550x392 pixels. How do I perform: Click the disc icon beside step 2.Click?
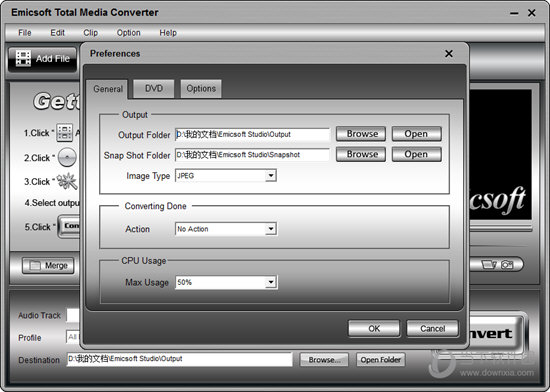(67, 157)
